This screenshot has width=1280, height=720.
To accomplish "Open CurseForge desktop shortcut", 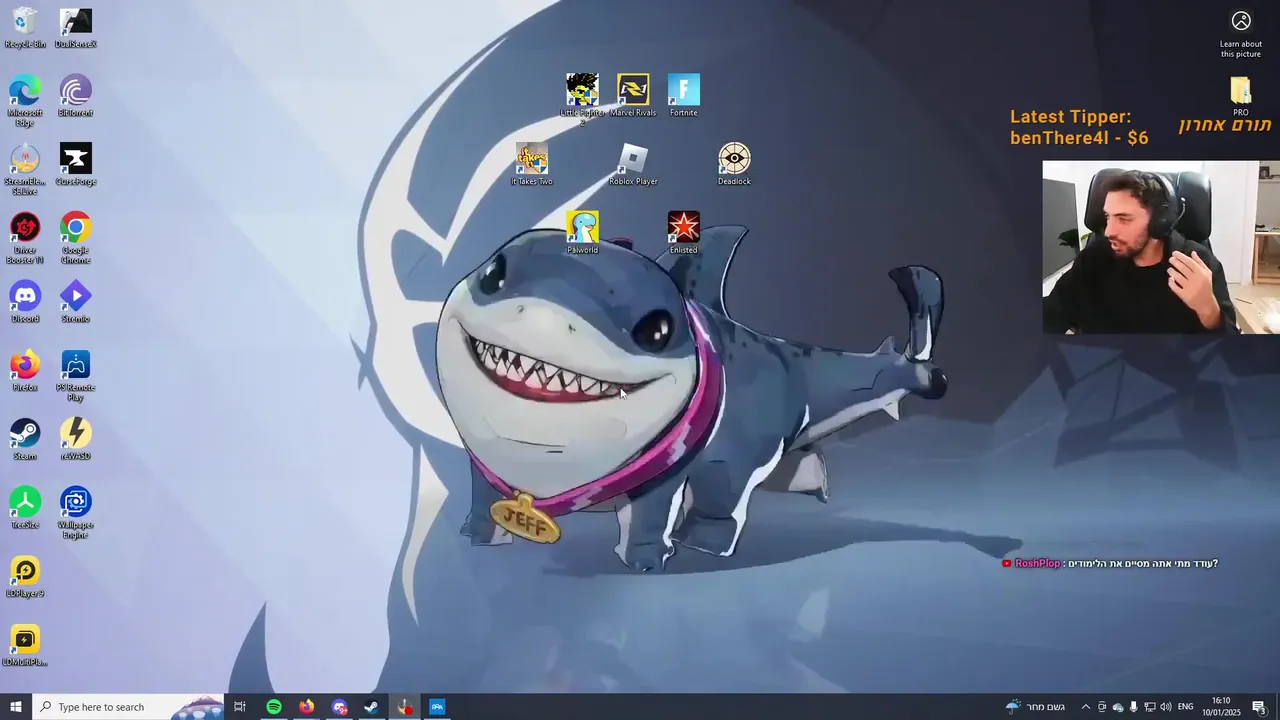I will tap(76, 165).
